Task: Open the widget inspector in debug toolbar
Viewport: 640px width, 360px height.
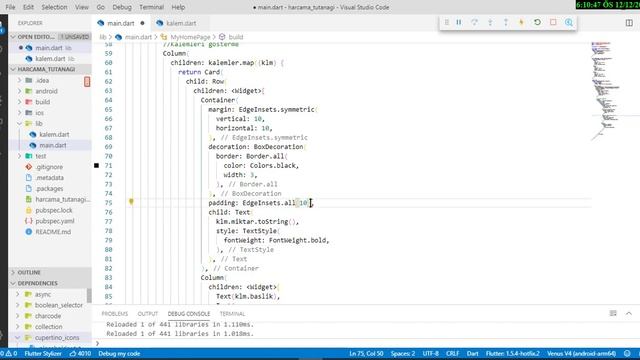Action: click(x=569, y=22)
